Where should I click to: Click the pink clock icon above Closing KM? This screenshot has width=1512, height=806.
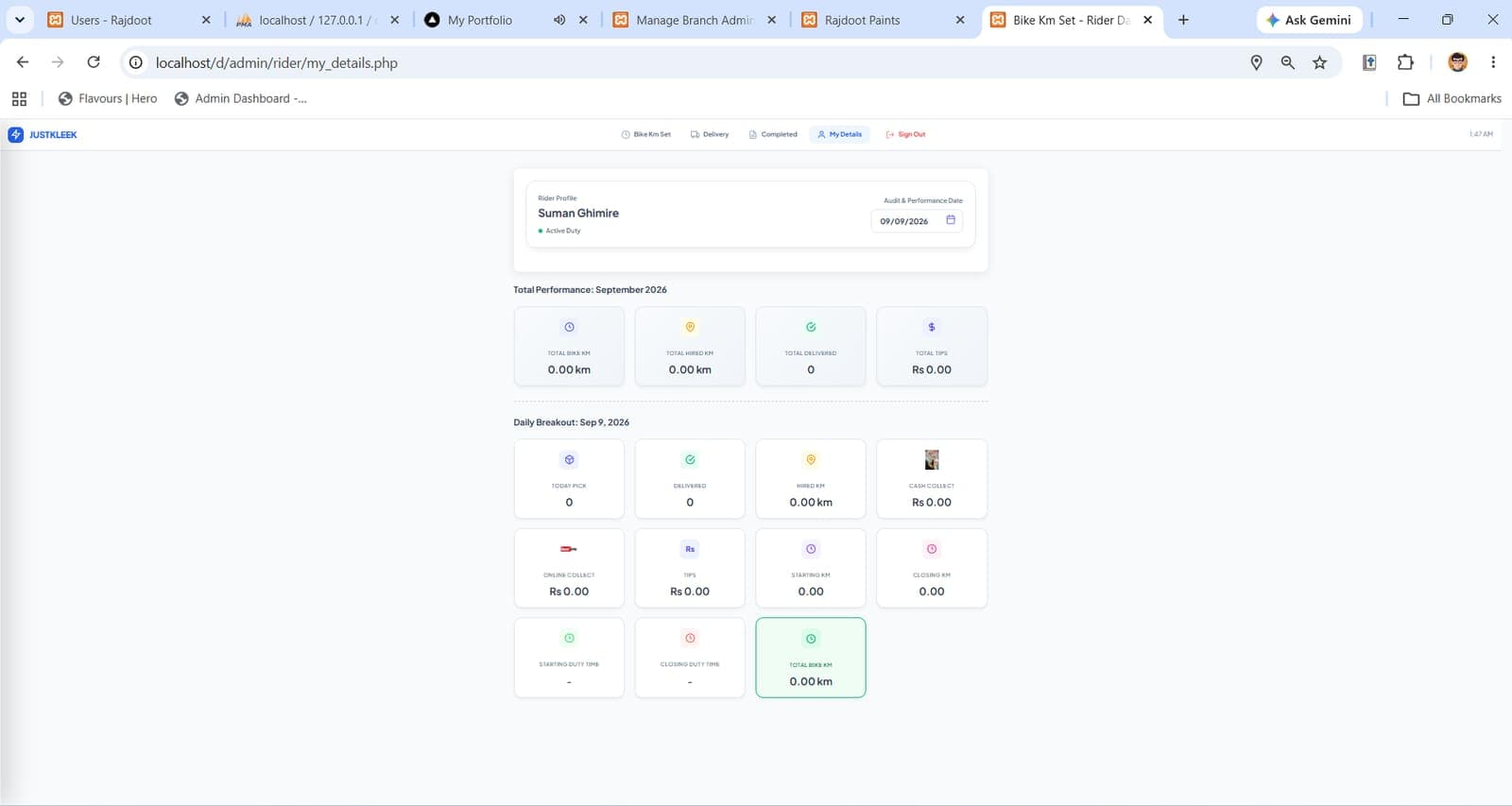[x=932, y=549]
